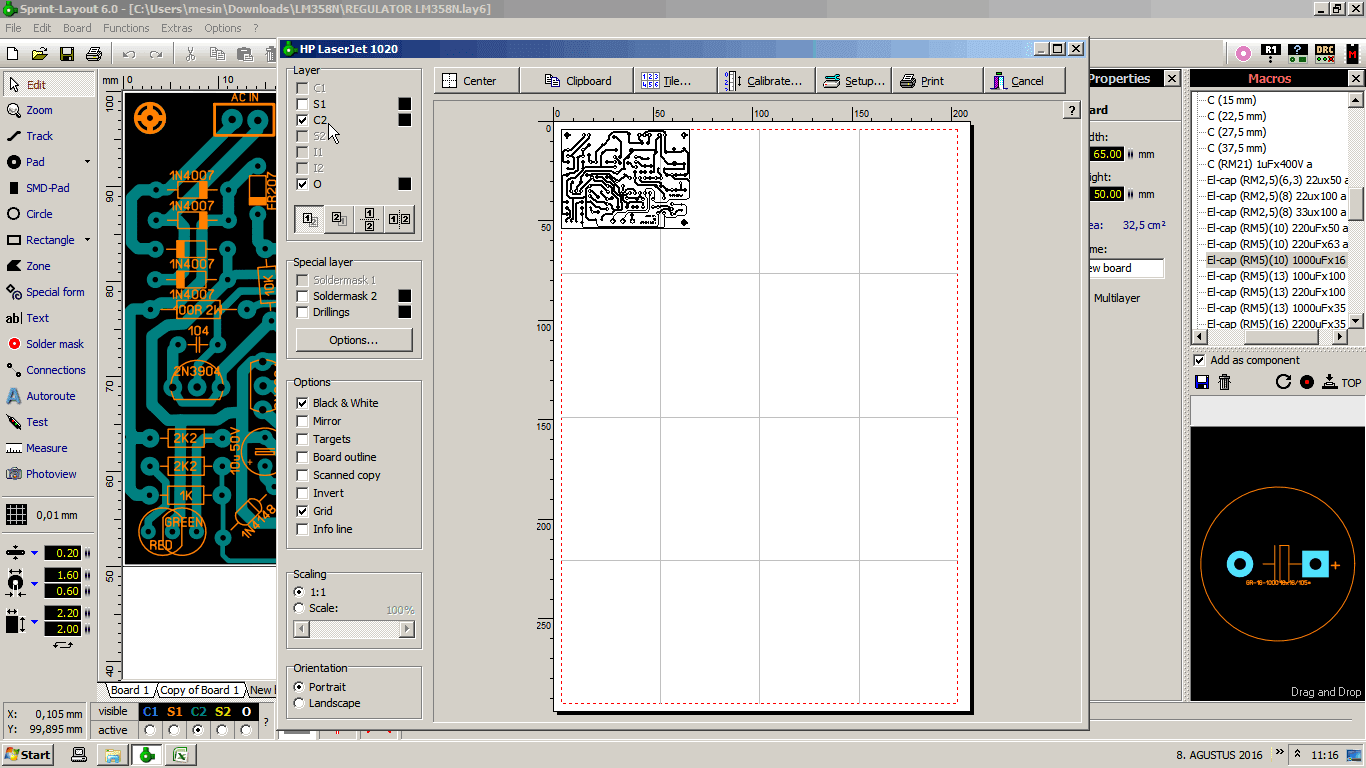Click the DRC check icon

pos(1324,53)
